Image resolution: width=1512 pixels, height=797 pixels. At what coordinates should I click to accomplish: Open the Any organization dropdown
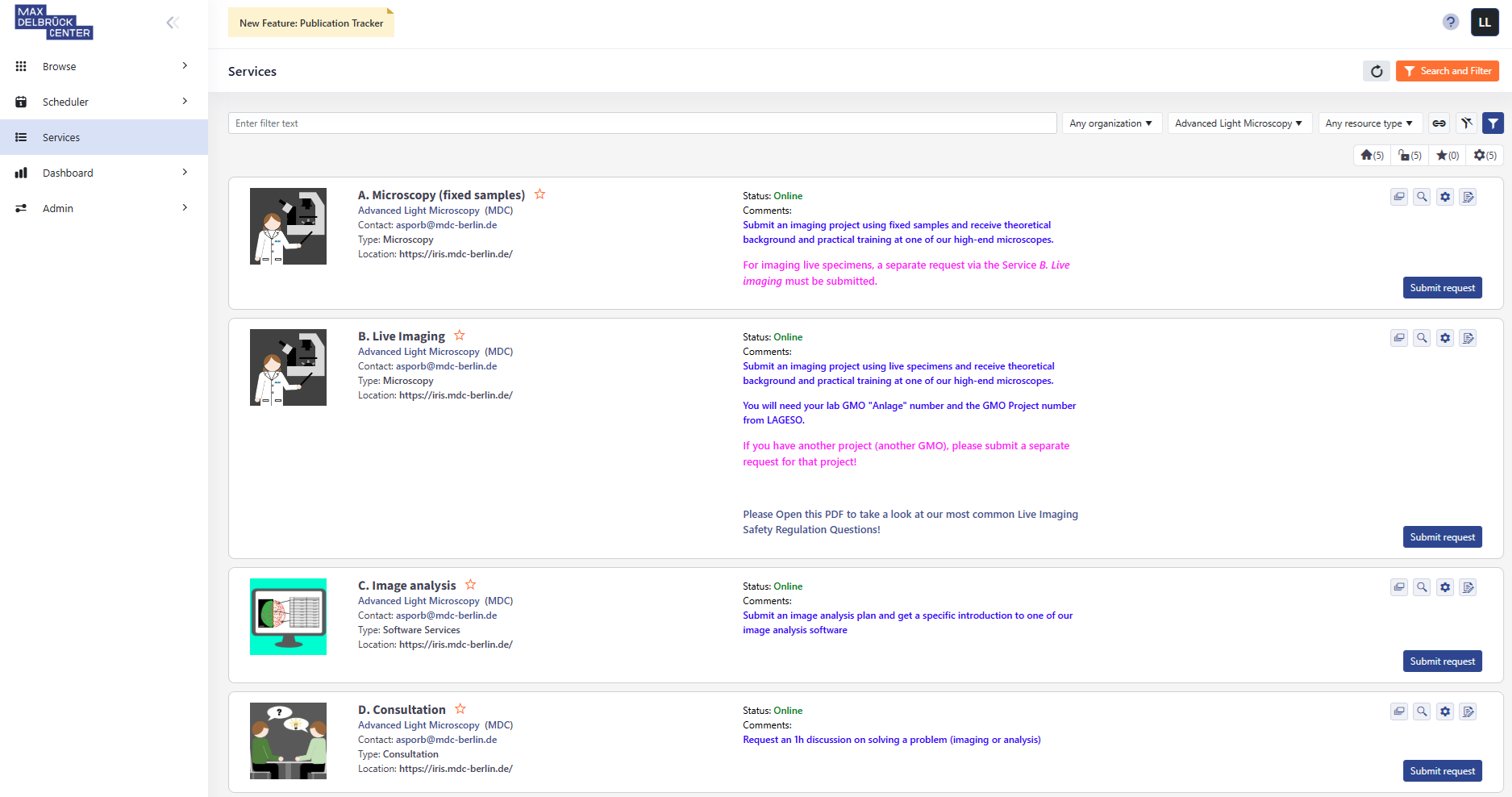1111,123
